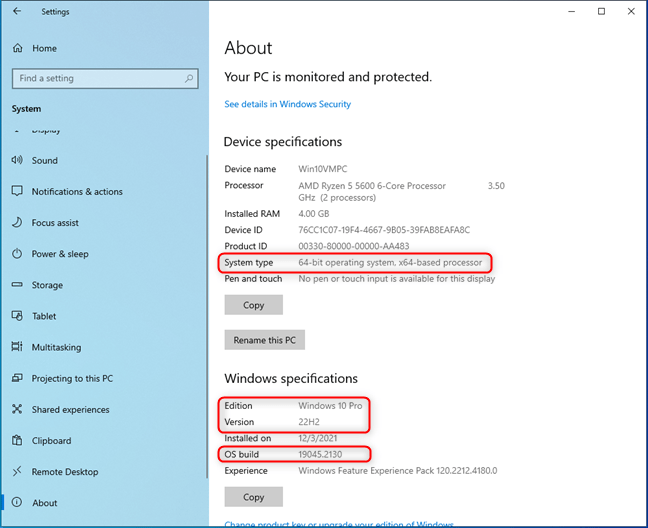Click the Home house icon
This screenshot has width=648, height=528.
point(17,48)
